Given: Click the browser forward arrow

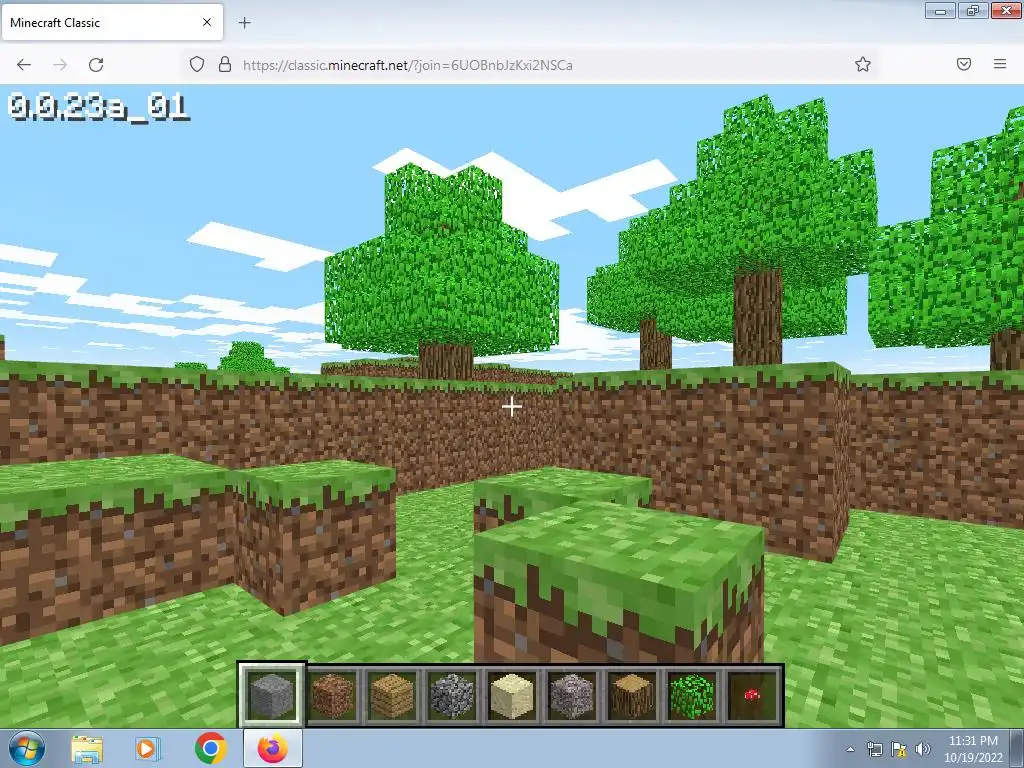Looking at the screenshot, I should point(60,65).
